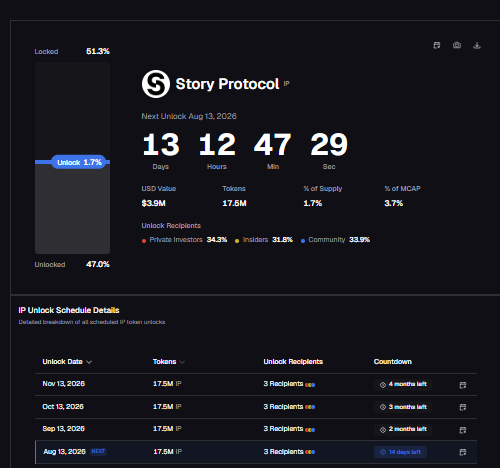Click the Unlock Recipients column header
The width and height of the screenshot is (500, 468).
293,362
